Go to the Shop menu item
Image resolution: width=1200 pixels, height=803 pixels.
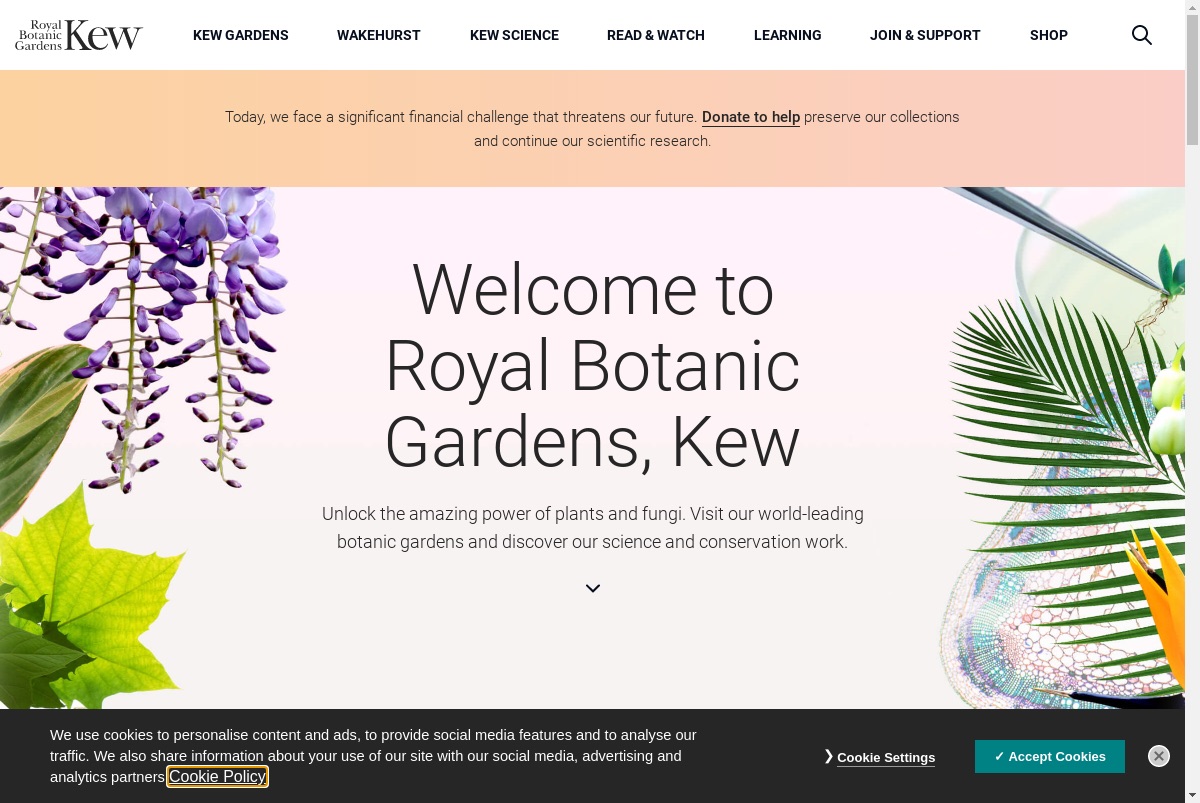[x=1049, y=35]
